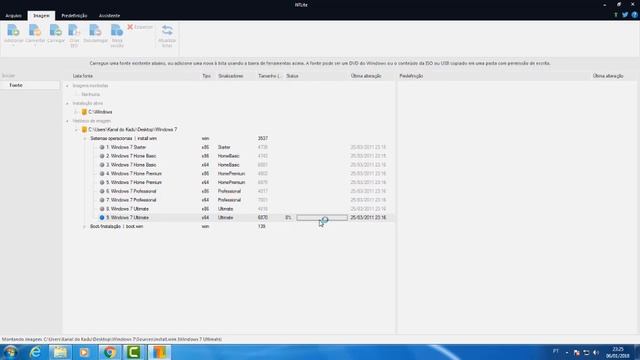The image size is (640, 360).
Task: Click the volume icon in system tray
Action: pyautogui.click(x=596, y=352)
